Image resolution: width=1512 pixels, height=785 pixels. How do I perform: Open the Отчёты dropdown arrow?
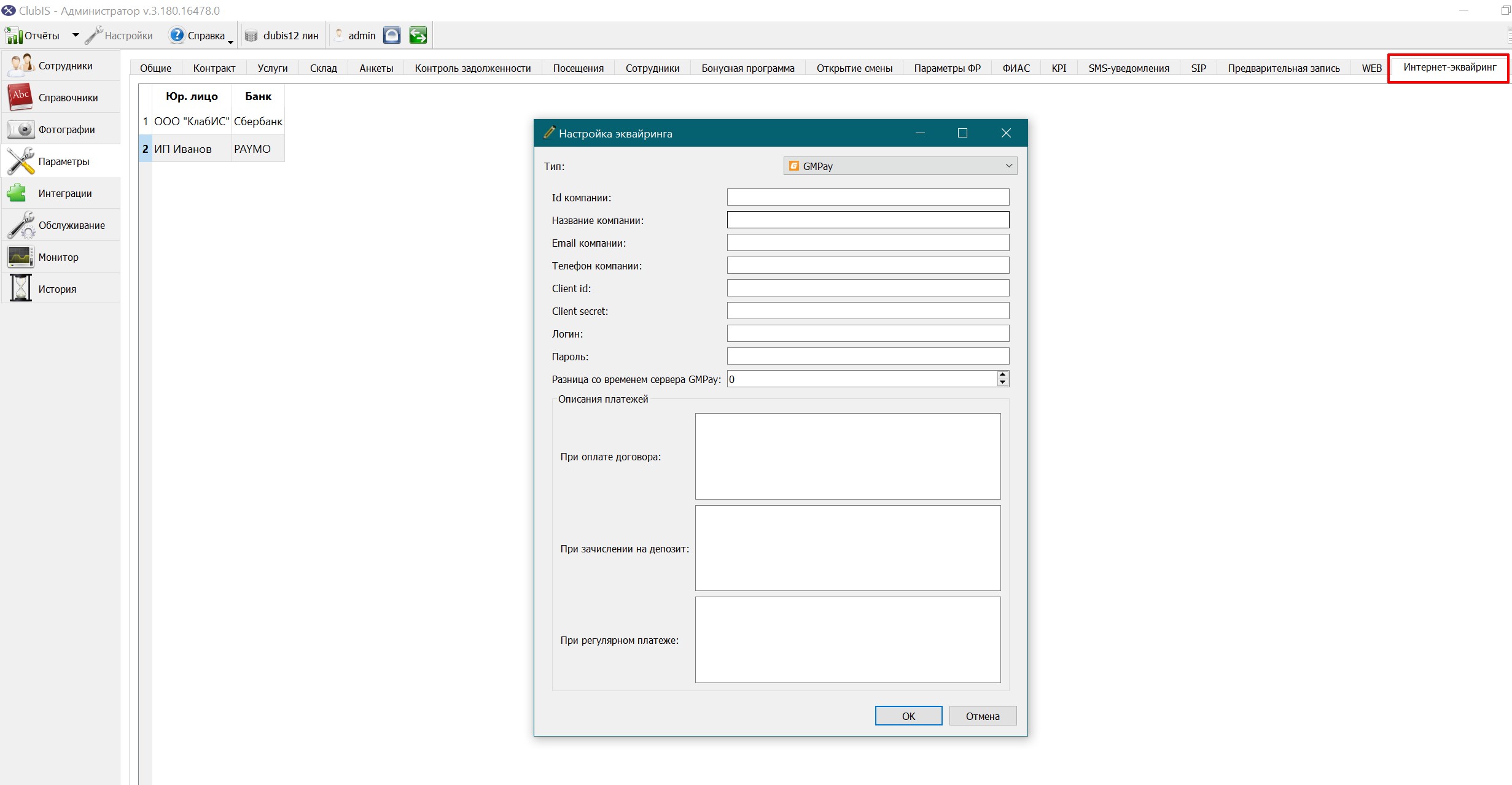coord(76,36)
